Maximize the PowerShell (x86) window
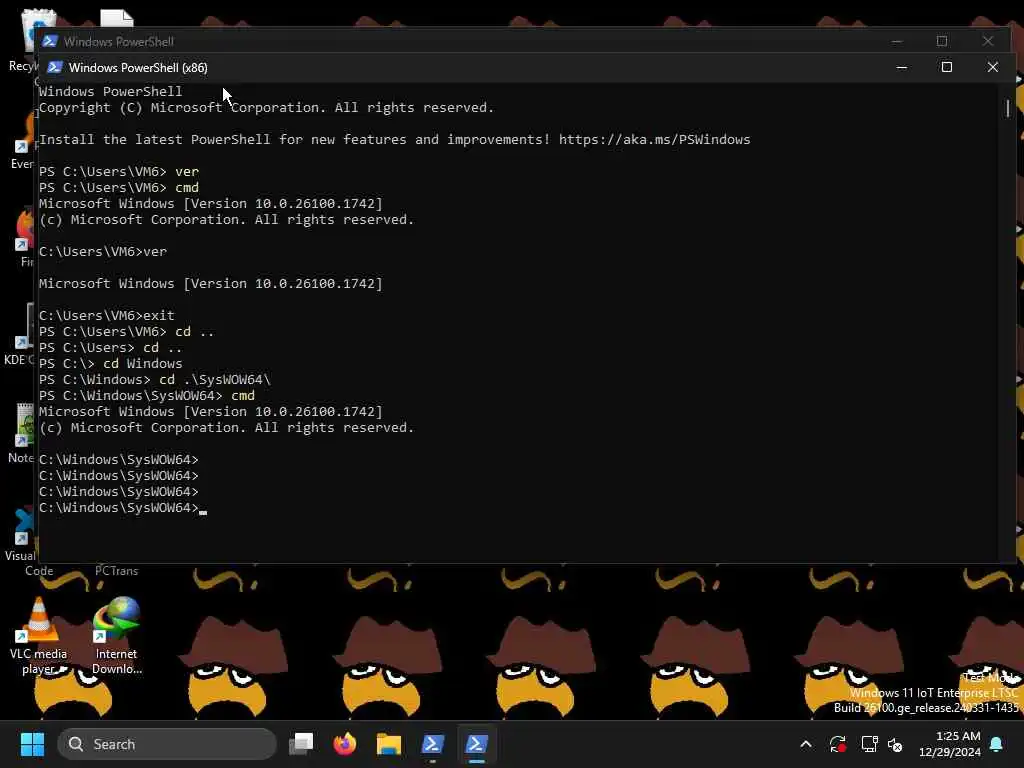 tap(946, 67)
